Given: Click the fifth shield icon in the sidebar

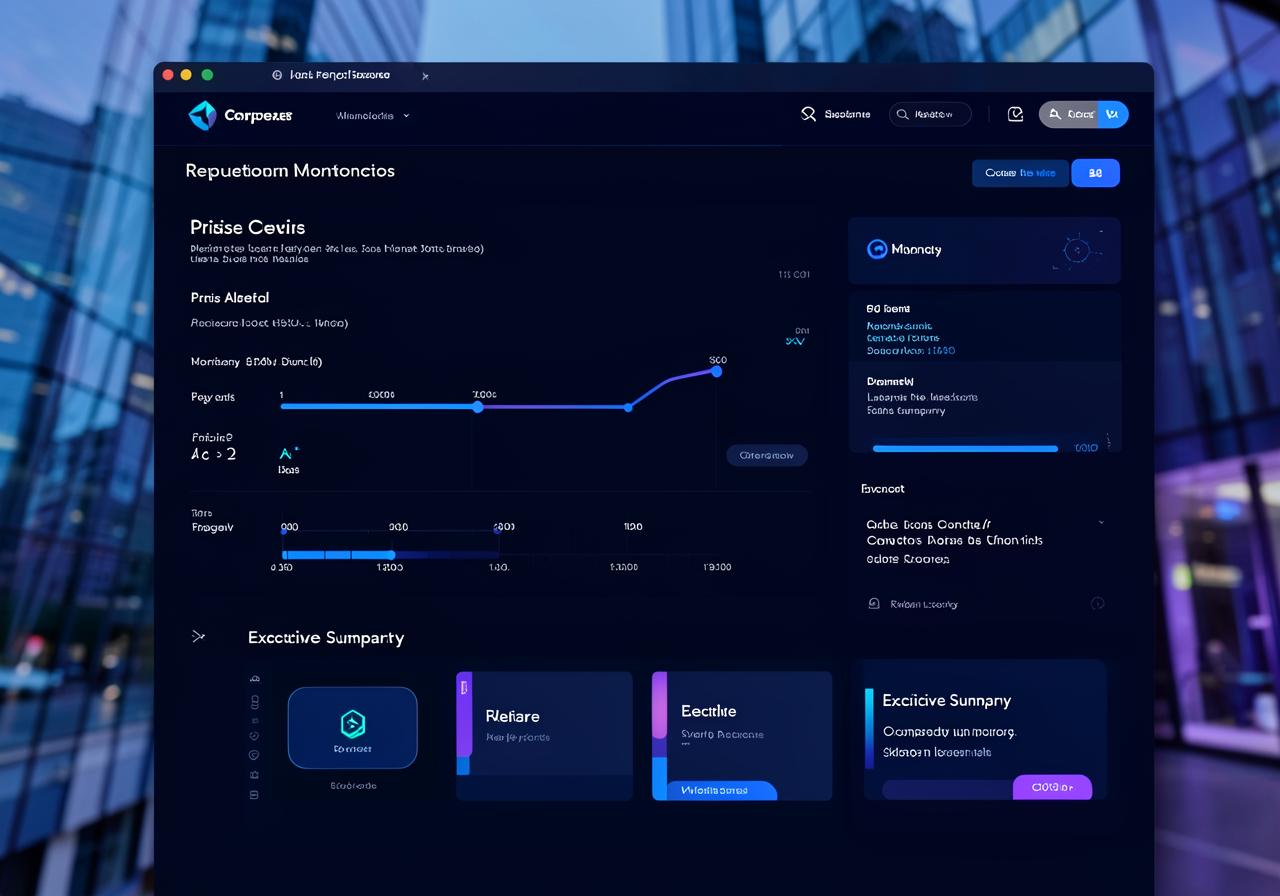Looking at the screenshot, I should coord(254,755).
